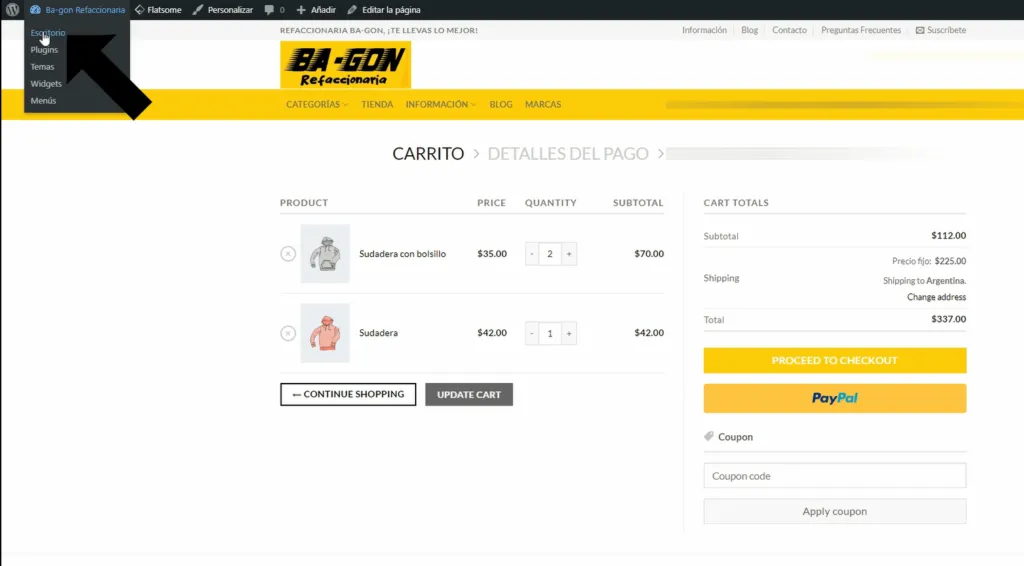1024x566 pixels.
Task: Open BLOG in yellow nav bar
Action: coord(501,104)
